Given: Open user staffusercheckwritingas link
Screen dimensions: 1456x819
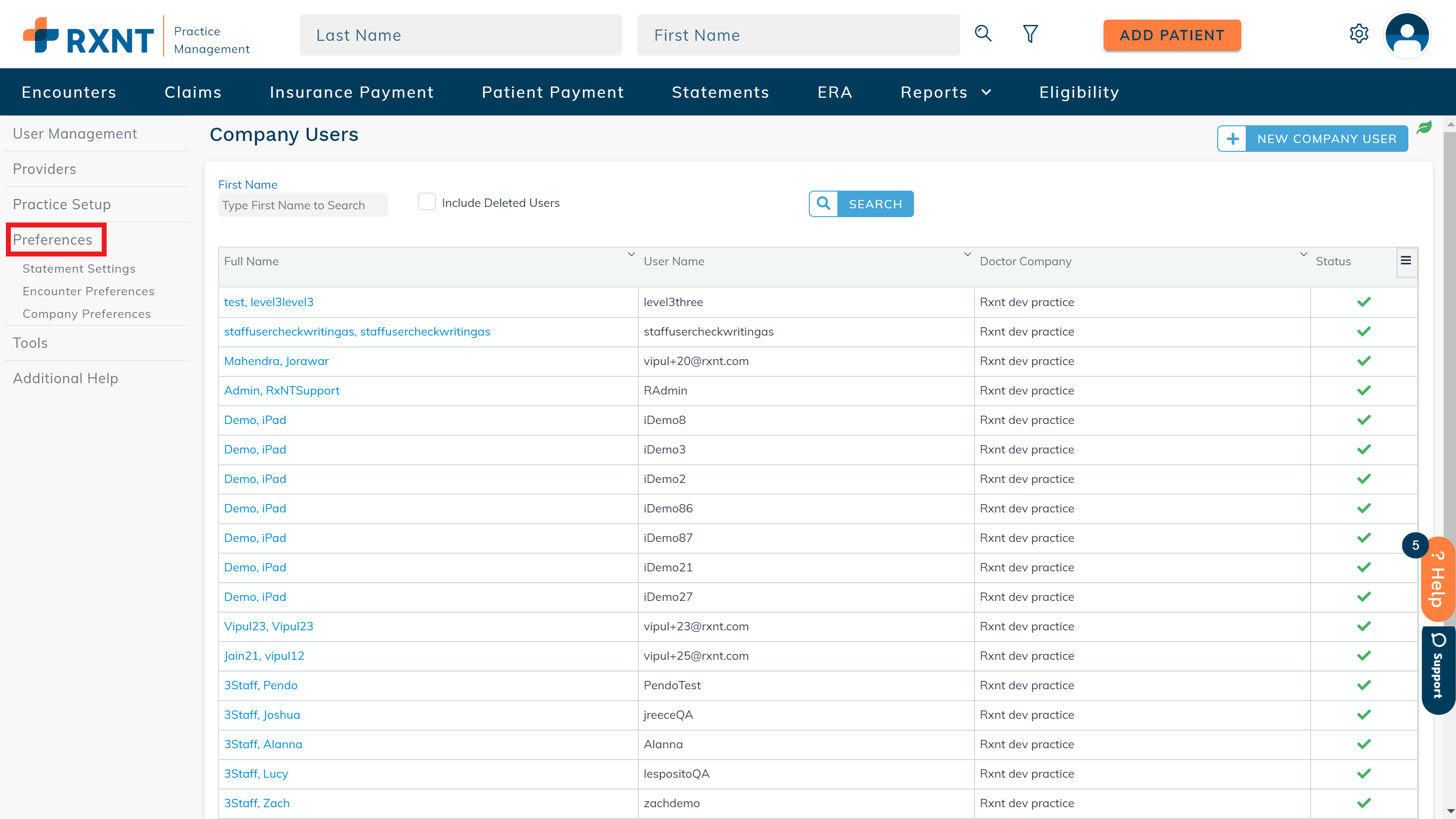Looking at the screenshot, I should point(357,331).
